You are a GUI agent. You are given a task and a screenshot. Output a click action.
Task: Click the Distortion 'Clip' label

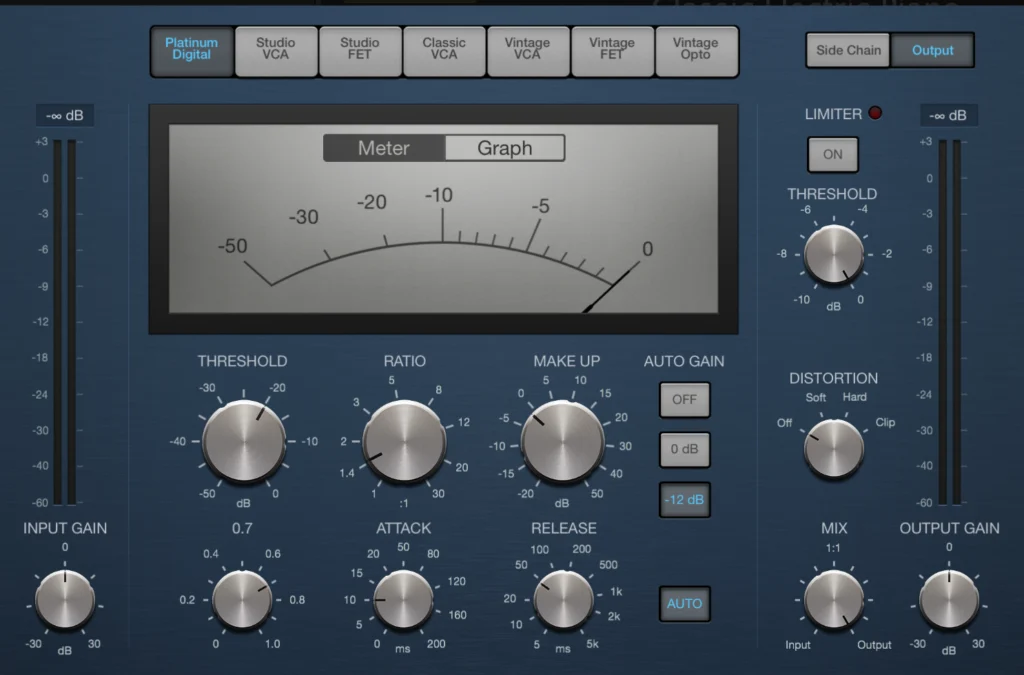885,422
